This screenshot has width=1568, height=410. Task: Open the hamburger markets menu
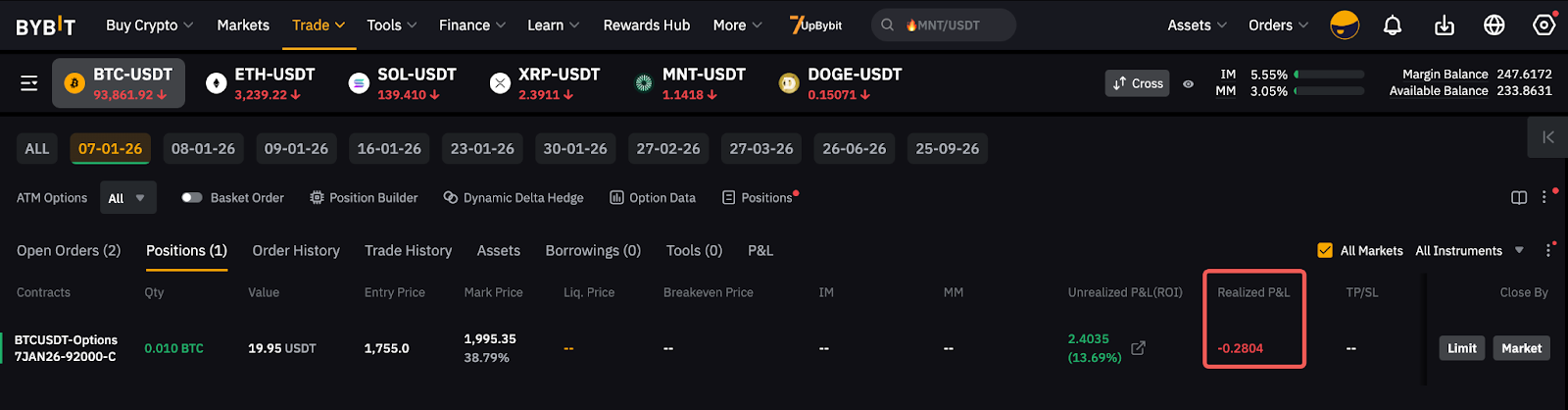click(x=29, y=83)
